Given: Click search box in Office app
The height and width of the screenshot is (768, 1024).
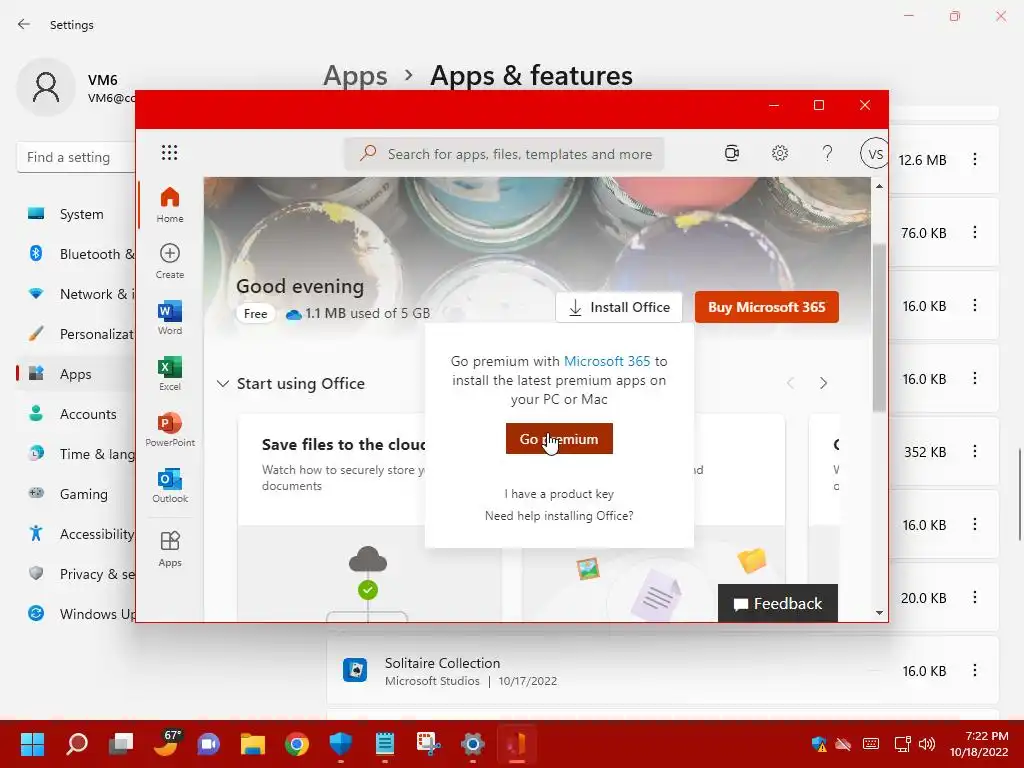Looking at the screenshot, I should (x=504, y=154).
